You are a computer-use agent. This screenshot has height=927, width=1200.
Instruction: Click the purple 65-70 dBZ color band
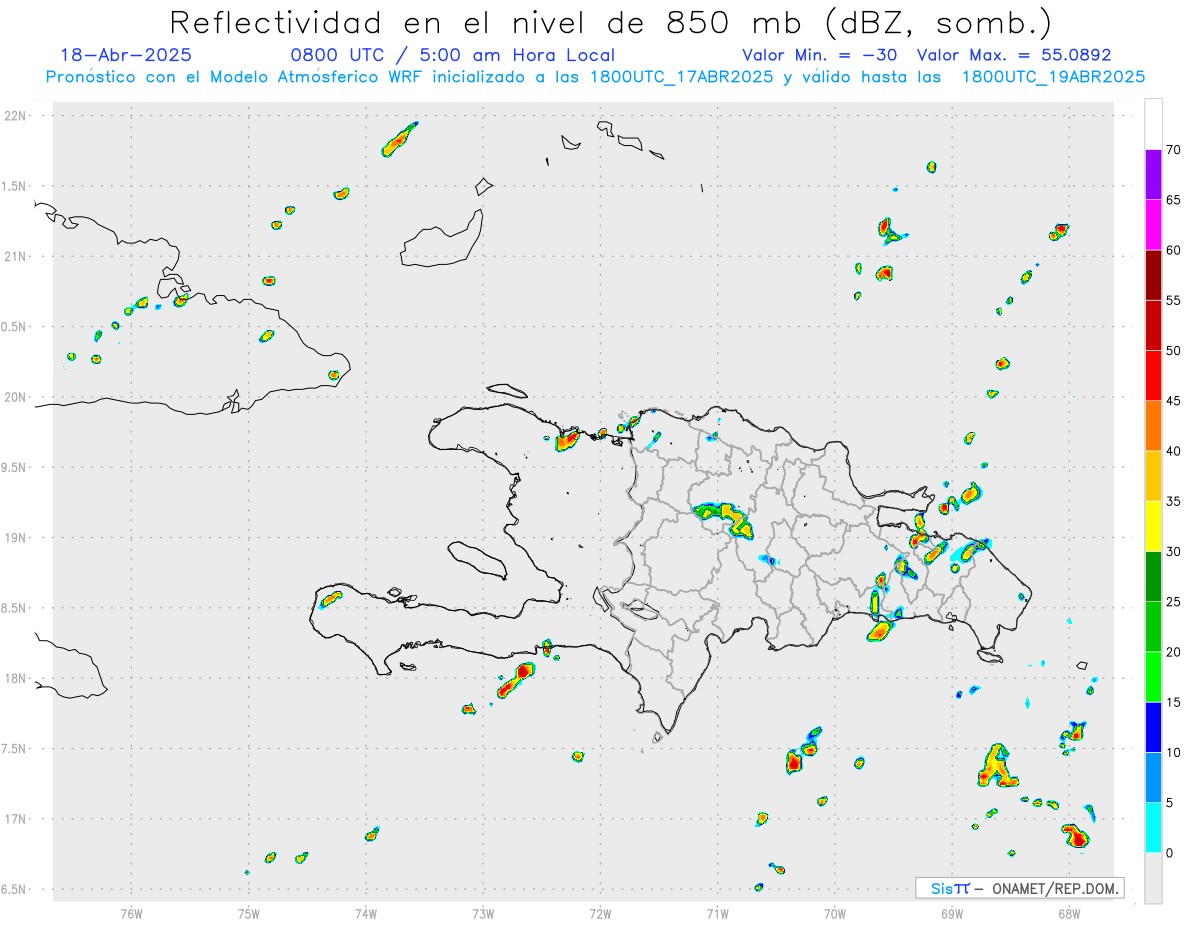click(1153, 175)
